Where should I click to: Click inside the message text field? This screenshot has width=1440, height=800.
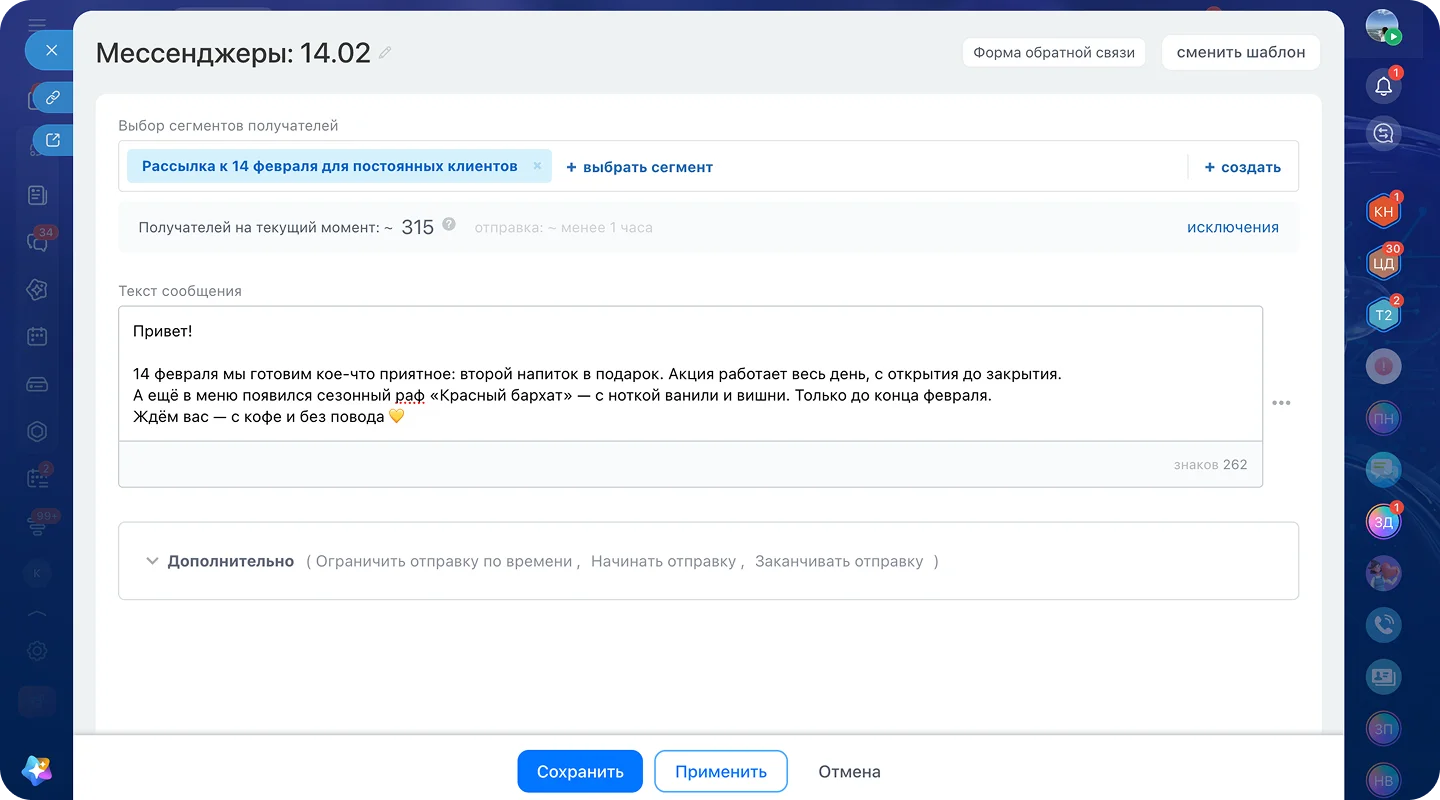pos(690,374)
